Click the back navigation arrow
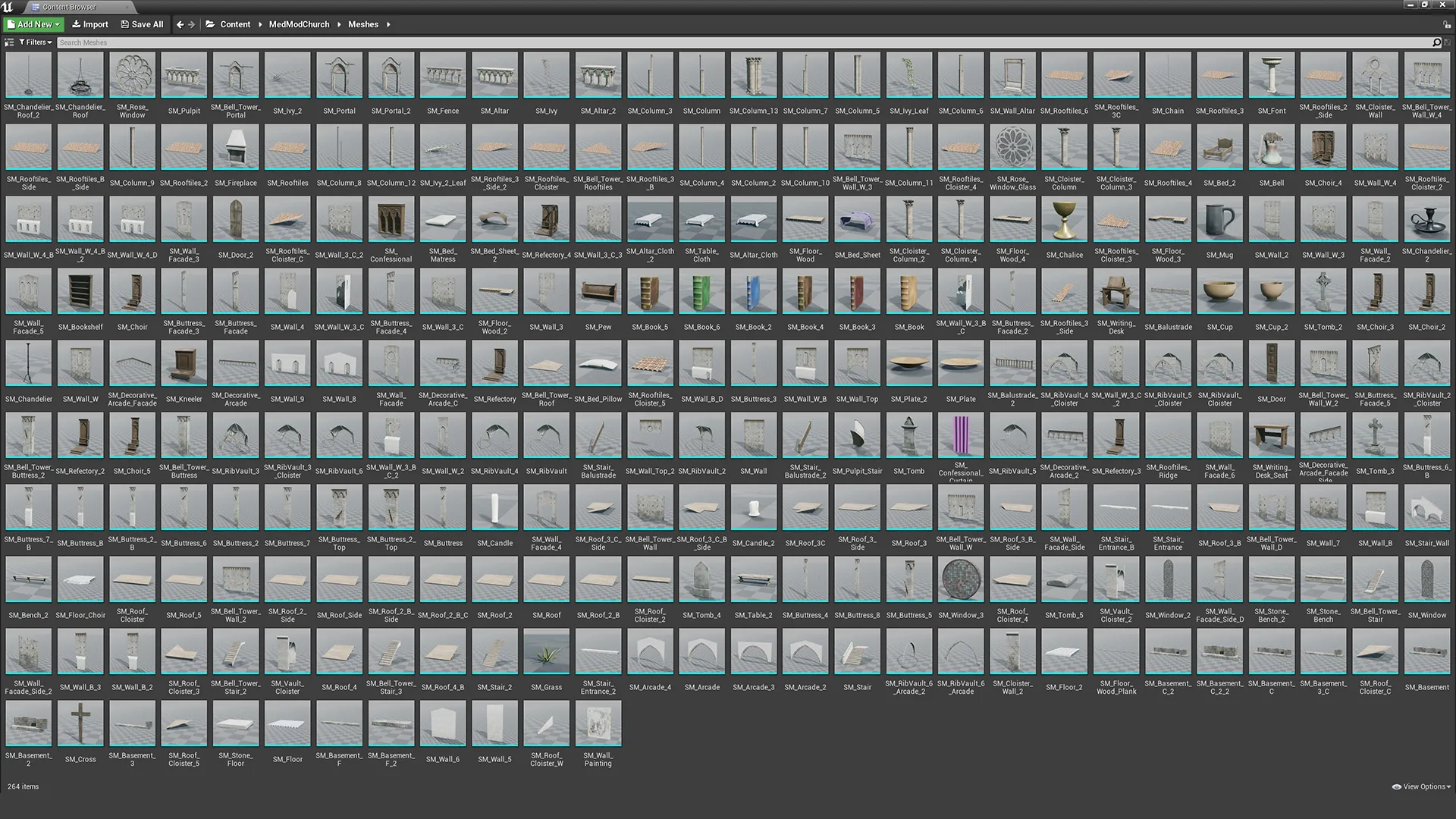 179,24
